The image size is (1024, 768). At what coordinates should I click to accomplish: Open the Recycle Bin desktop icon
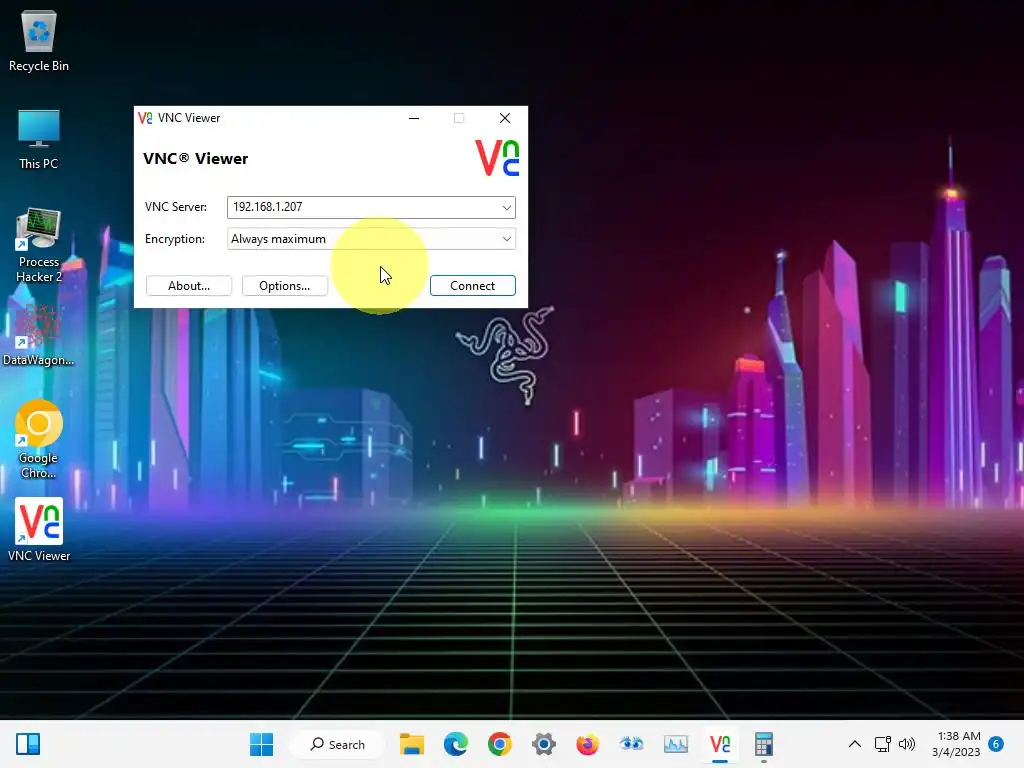pyautogui.click(x=39, y=40)
